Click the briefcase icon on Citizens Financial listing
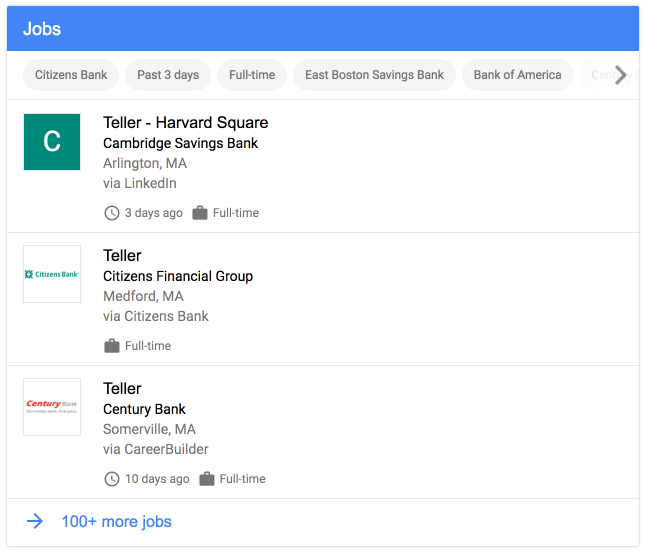This screenshot has height=552, width=645. pos(111,346)
